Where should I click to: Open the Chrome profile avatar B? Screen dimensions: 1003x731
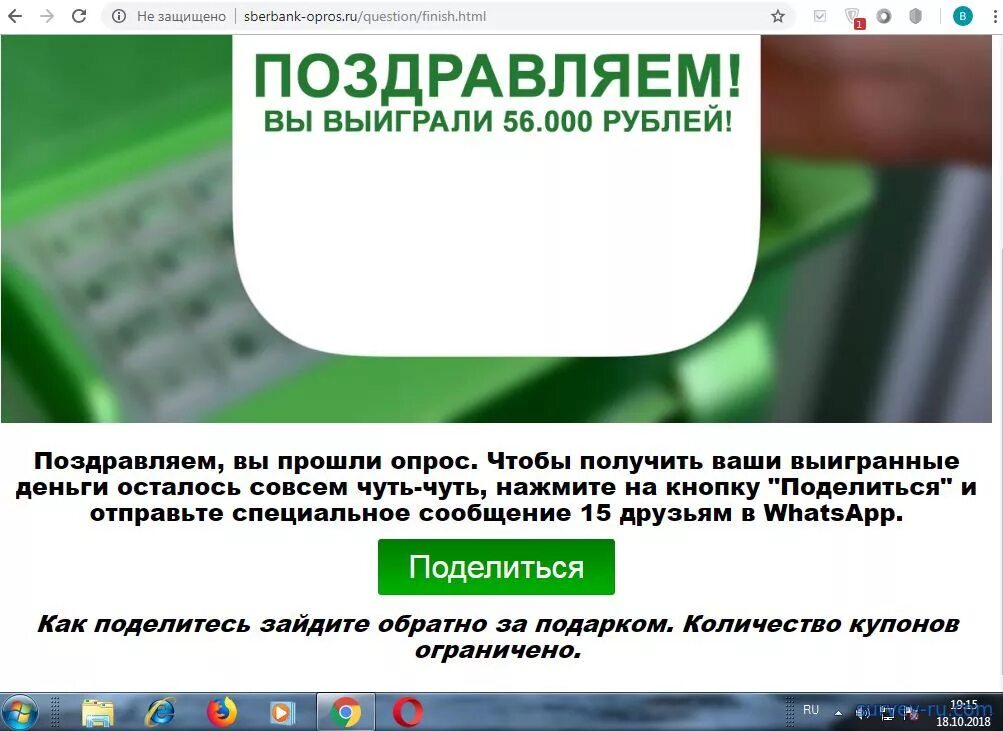pyautogui.click(x=962, y=17)
